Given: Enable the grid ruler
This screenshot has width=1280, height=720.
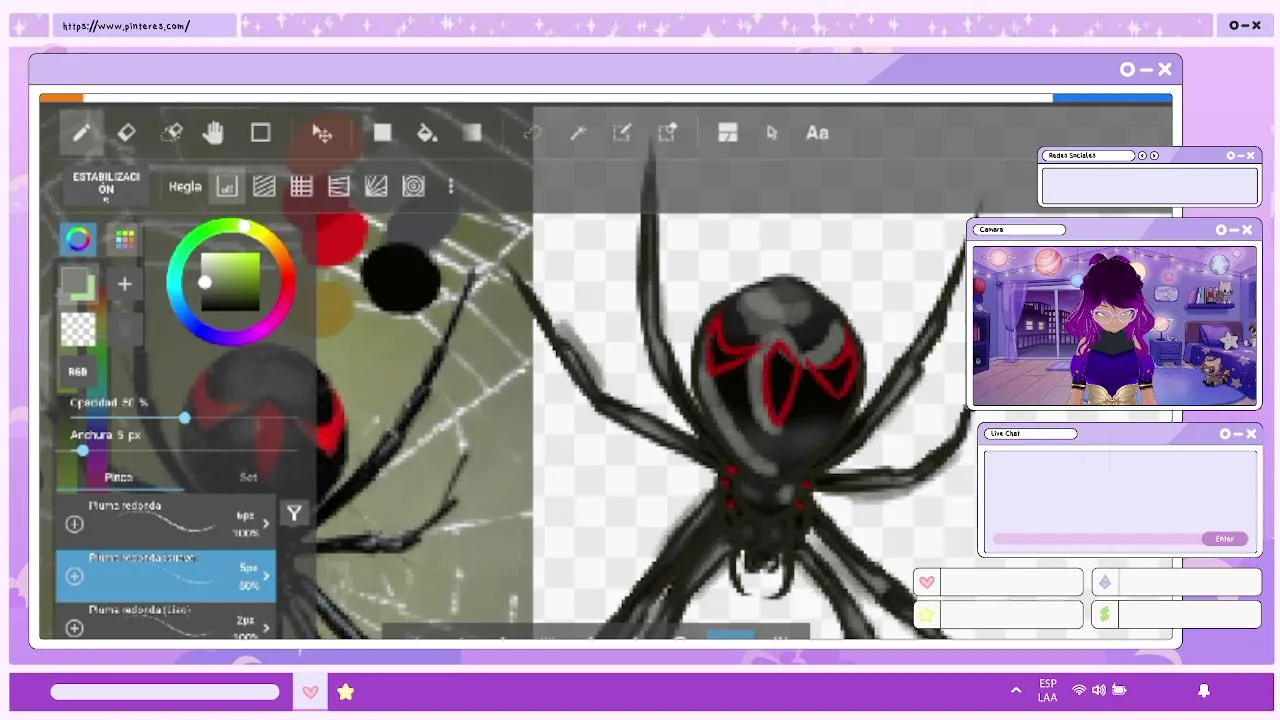Looking at the screenshot, I should point(301,186).
